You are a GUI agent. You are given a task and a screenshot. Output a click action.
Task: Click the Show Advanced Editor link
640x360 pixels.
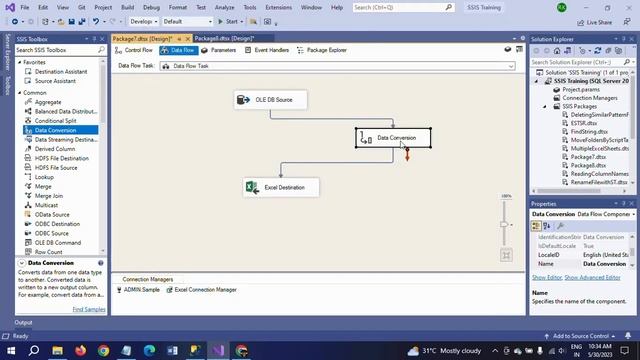pos(592,278)
